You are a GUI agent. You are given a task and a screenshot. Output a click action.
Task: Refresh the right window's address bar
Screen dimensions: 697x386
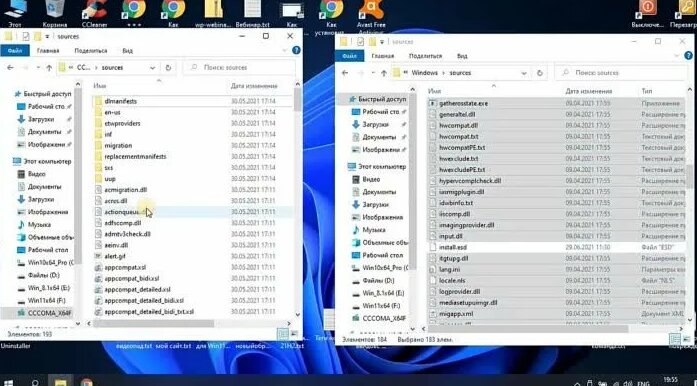tap(540, 72)
